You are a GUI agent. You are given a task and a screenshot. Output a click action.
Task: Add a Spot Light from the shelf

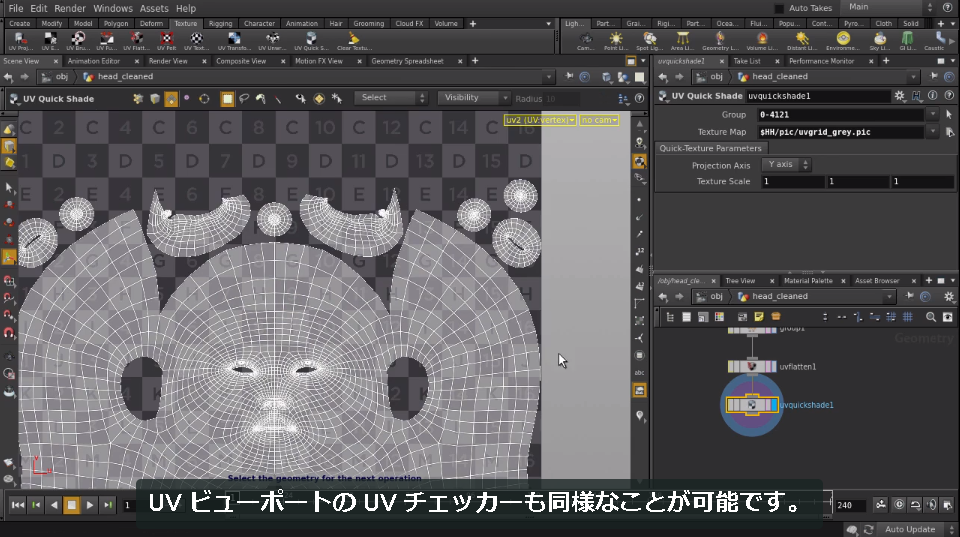pyautogui.click(x=649, y=41)
